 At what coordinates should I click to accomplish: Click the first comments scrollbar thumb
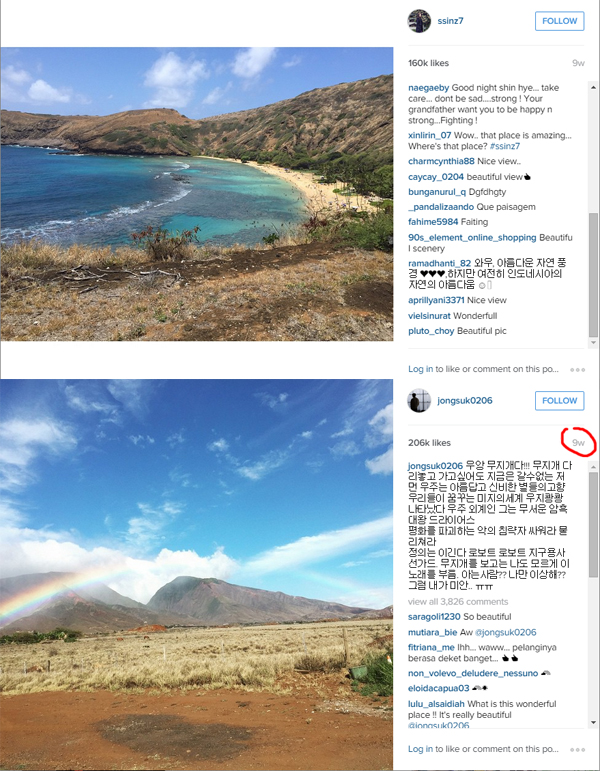coord(593,275)
